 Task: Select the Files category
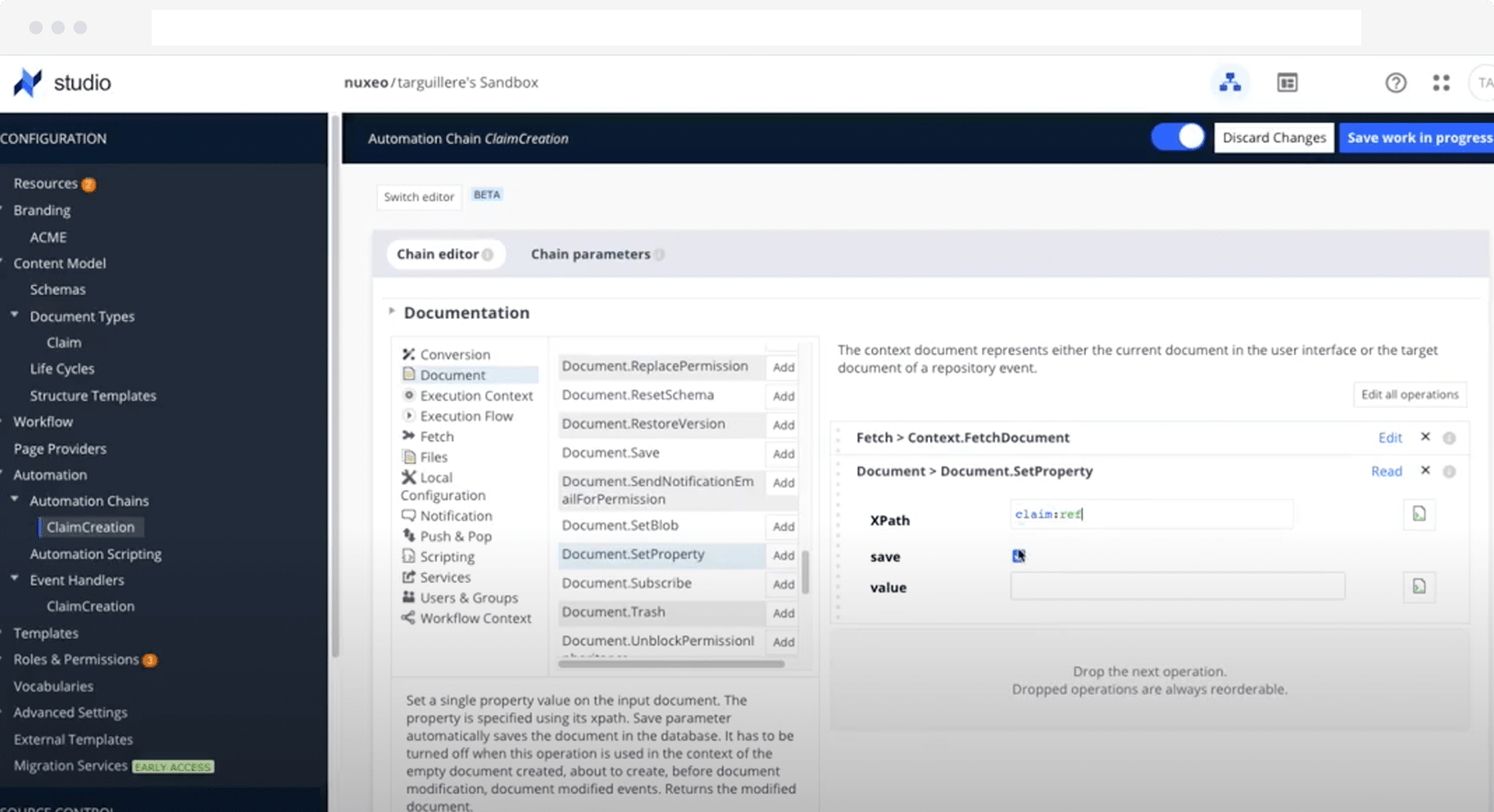tap(424, 457)
